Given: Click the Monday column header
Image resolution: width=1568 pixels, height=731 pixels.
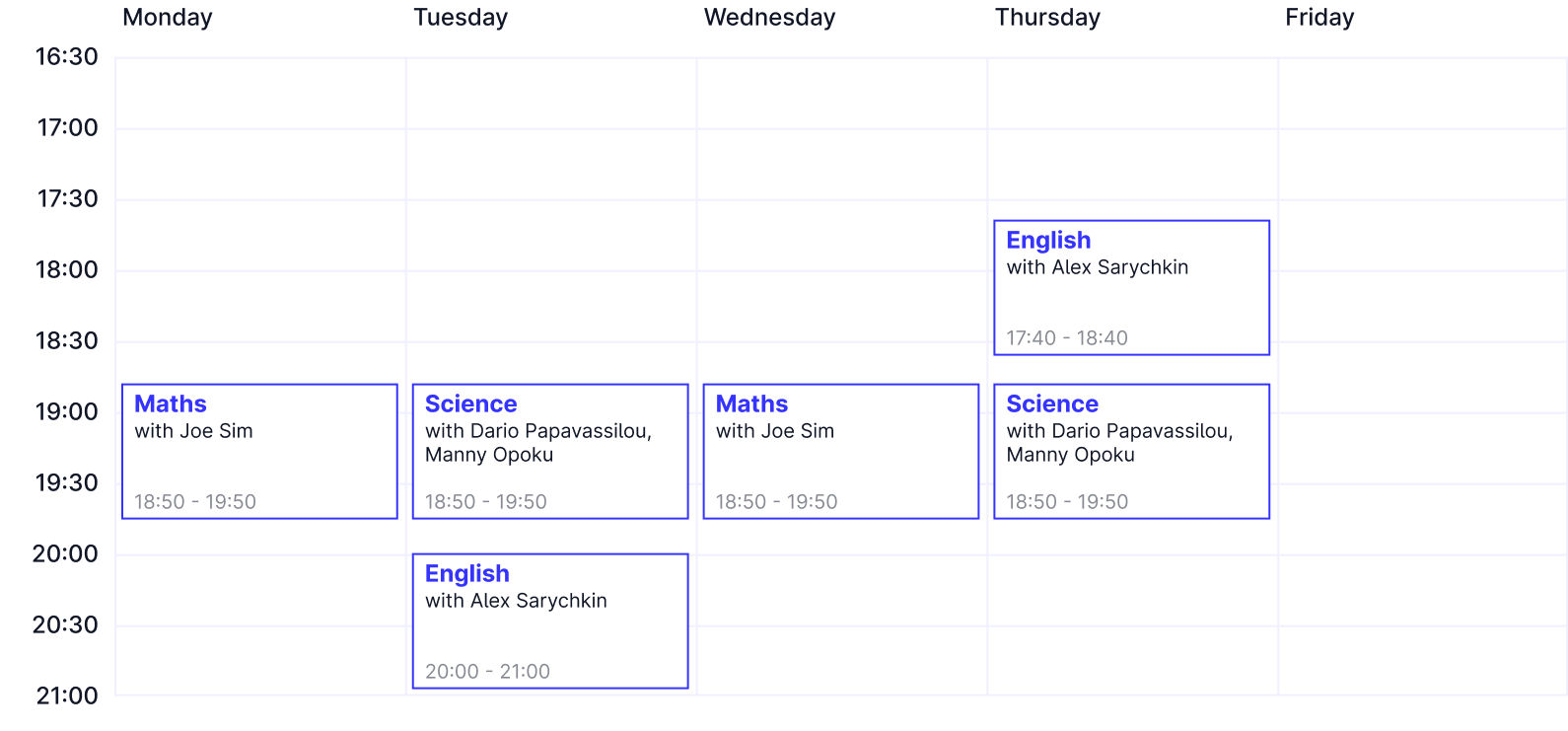Looking at the screenshot, I should (167, 18).
